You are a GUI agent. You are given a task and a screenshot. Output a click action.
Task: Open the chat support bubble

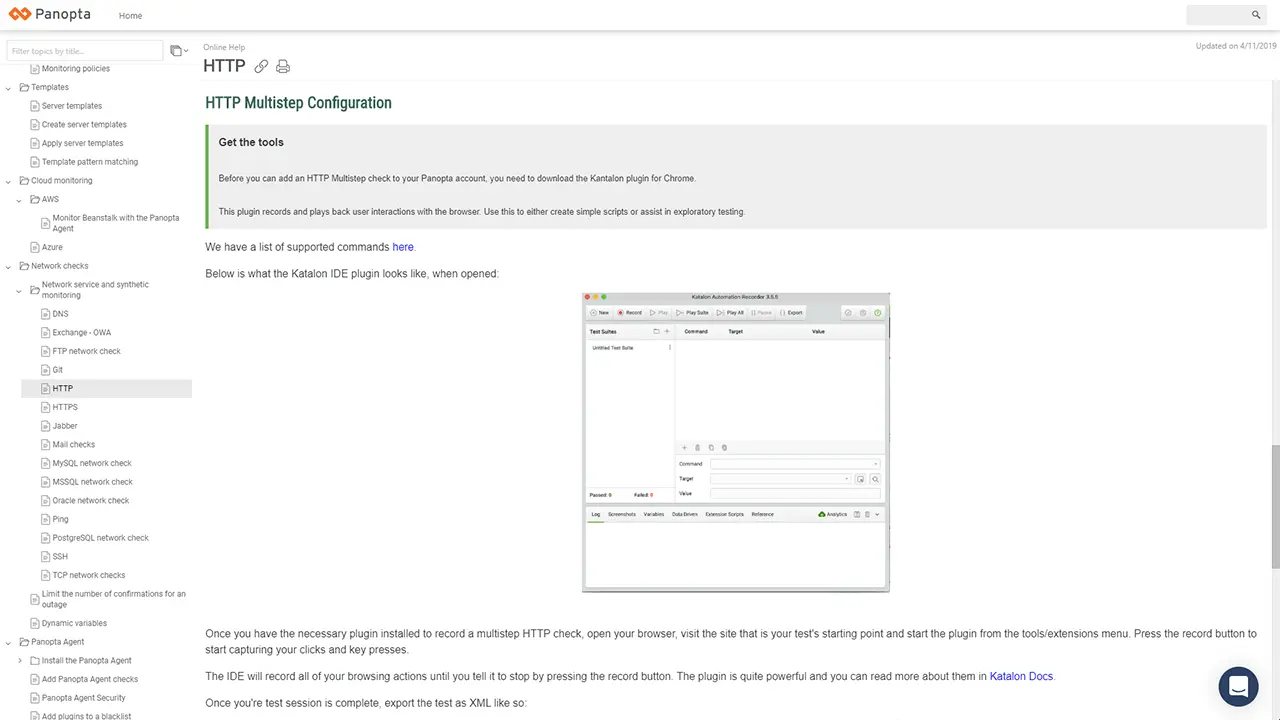coord(1238,686)
